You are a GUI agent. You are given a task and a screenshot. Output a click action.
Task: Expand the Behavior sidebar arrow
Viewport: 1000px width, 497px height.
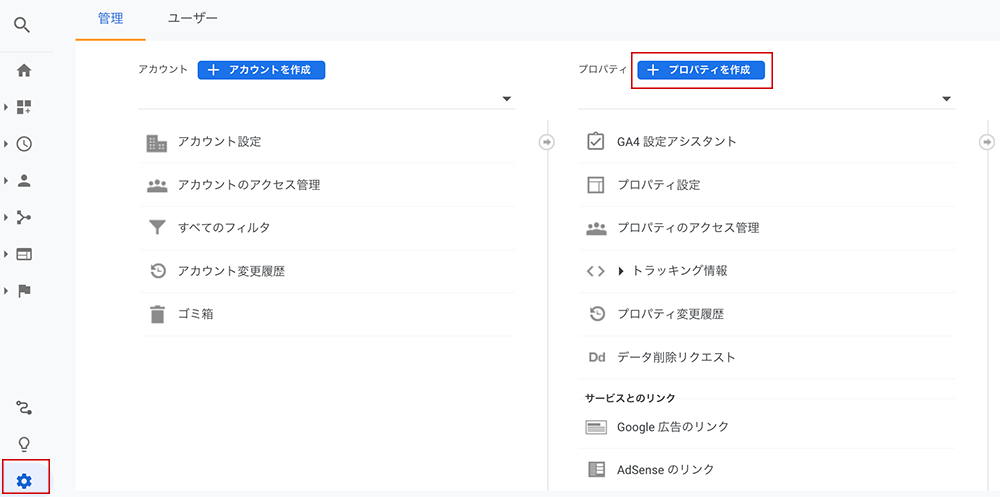6,255
